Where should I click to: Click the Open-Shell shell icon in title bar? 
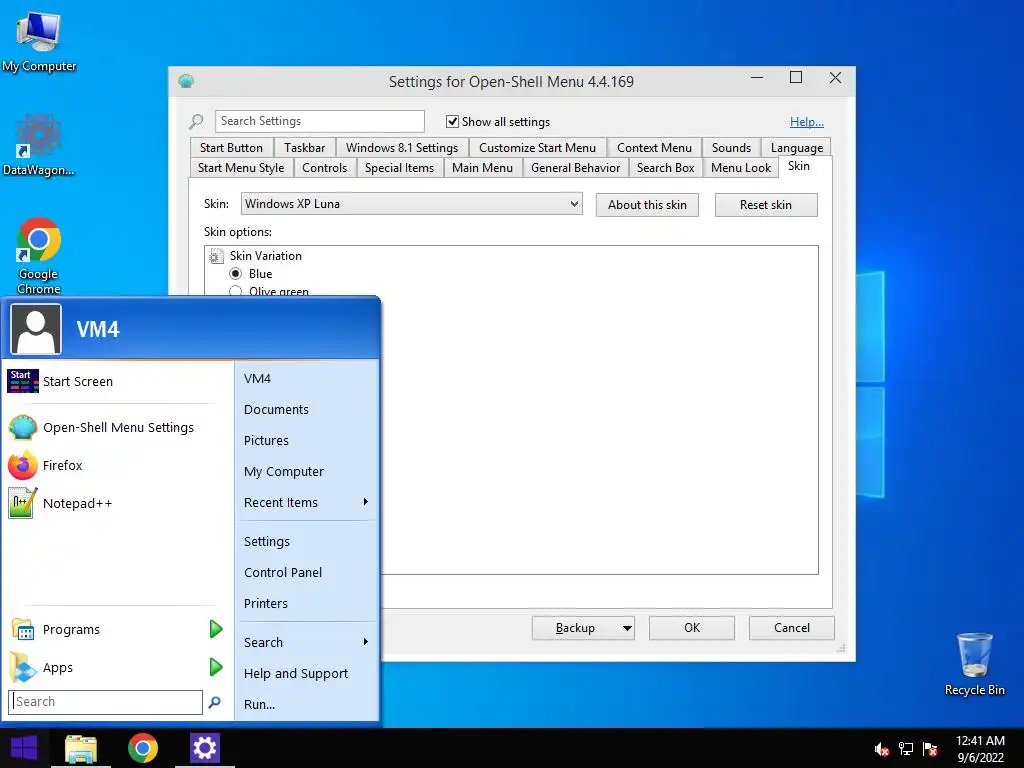(x=186, y=82)
